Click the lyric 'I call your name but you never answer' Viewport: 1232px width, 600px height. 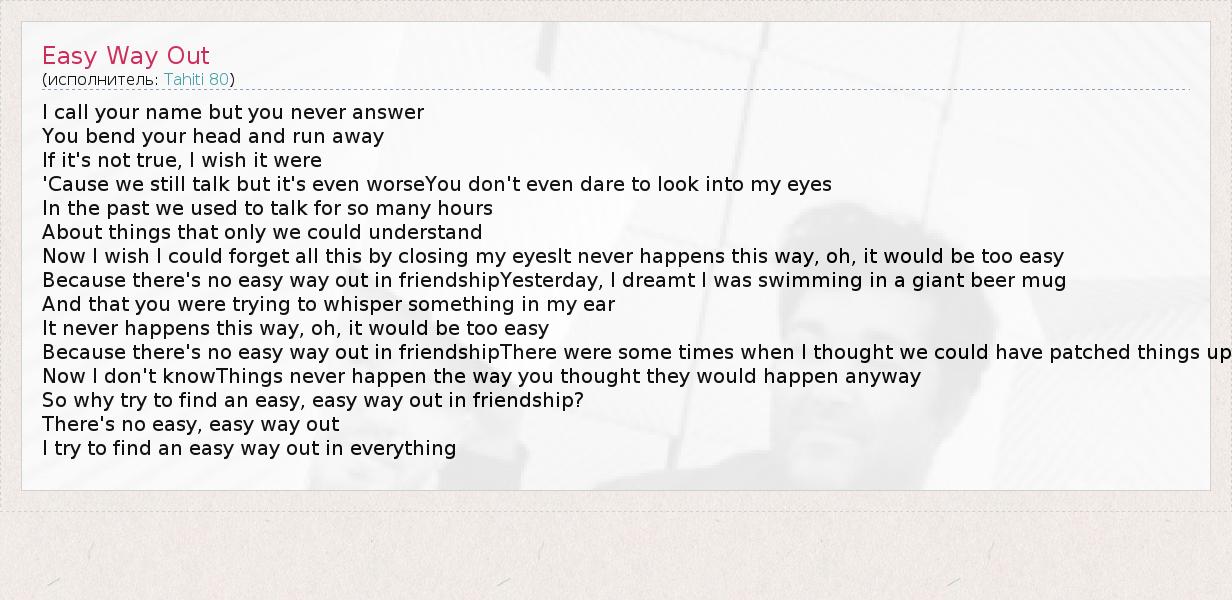233,112
